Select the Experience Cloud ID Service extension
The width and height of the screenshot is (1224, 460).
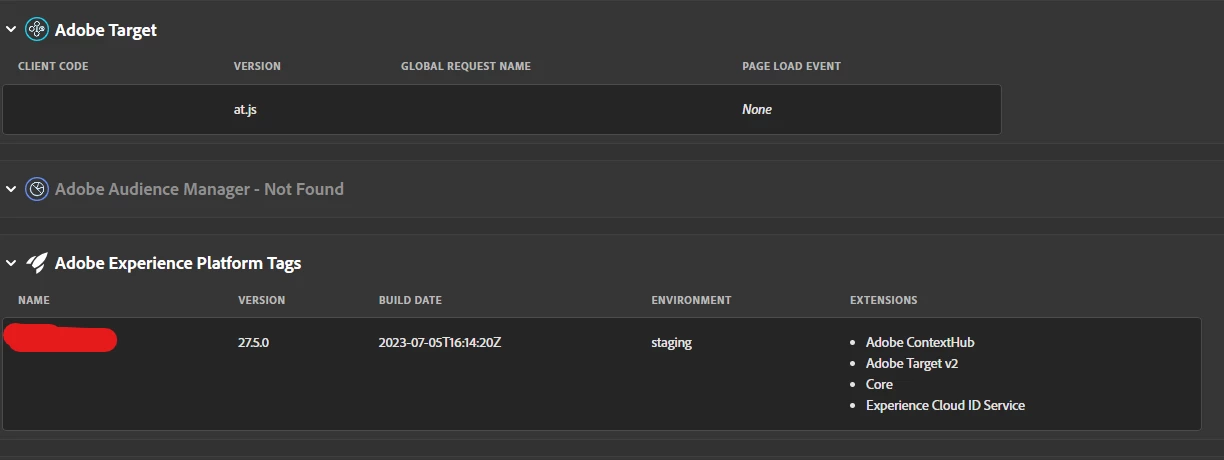tap(945, 405)
